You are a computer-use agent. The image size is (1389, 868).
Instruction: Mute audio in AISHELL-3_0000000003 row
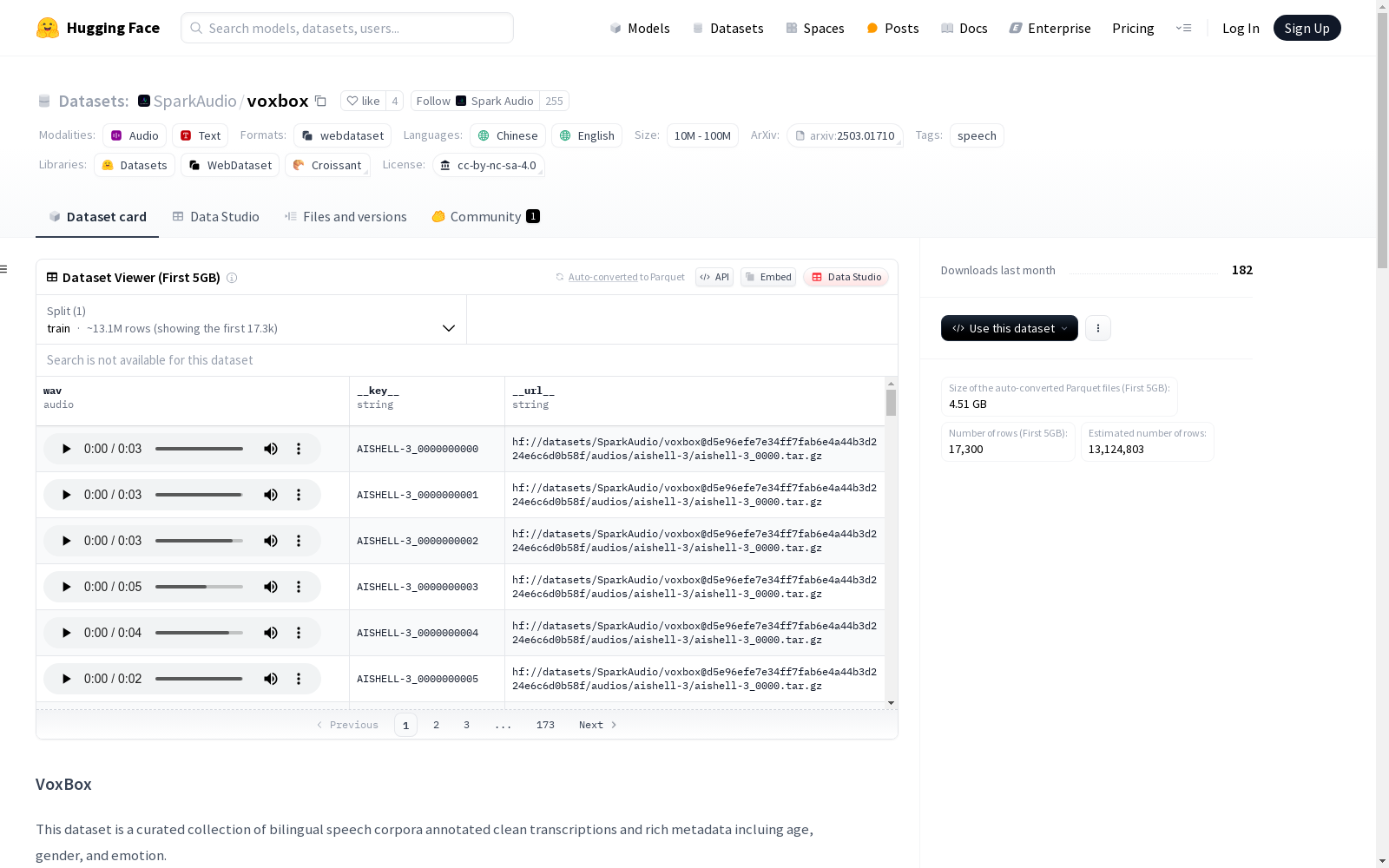point(271,587)
